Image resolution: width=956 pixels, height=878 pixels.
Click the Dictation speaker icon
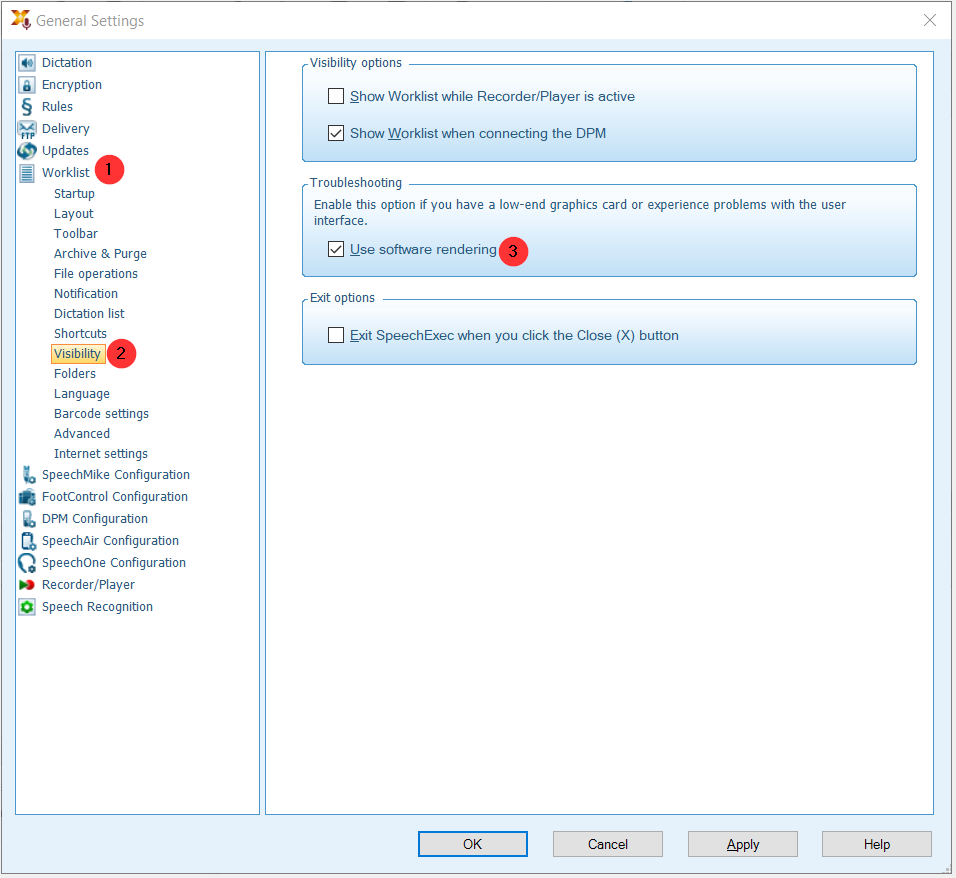point(27,63)
